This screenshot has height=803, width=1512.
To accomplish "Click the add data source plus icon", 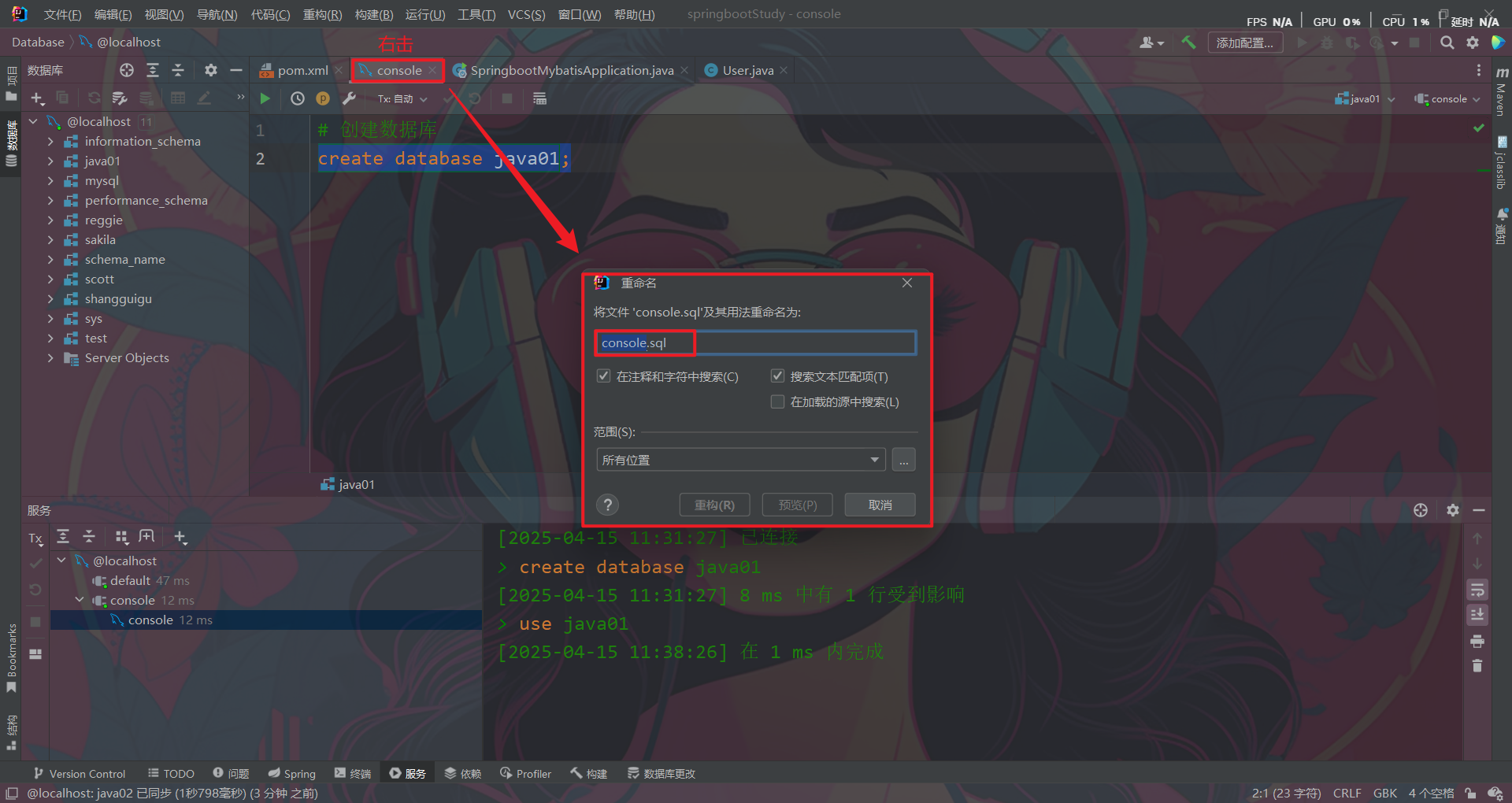I will tap(37, 98).
